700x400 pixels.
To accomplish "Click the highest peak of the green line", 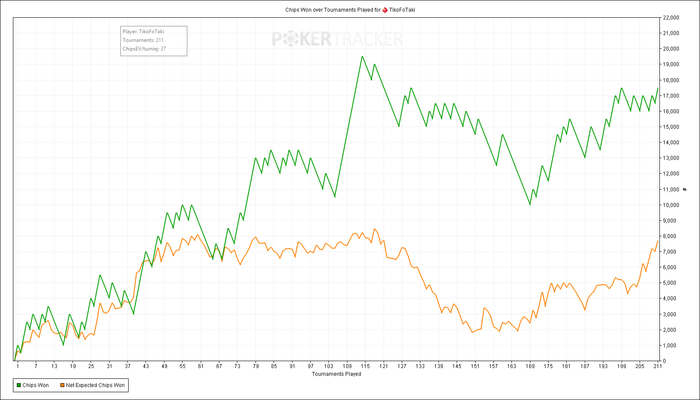I will [x=362, y=56].
